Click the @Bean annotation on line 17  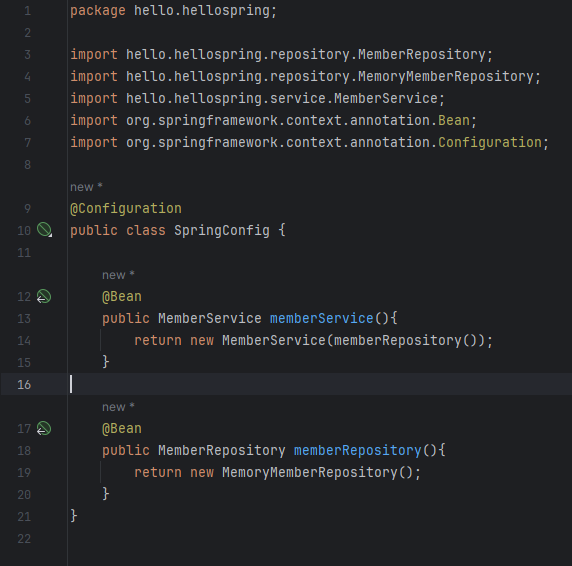click(x=122, y=429)
